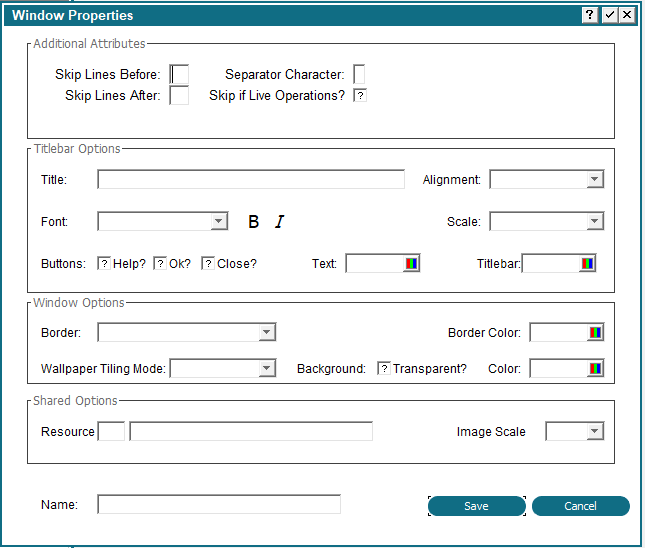645x548 pixels.
Task: Open the Titlebar color picker icon
Action: tap(587, 263)
